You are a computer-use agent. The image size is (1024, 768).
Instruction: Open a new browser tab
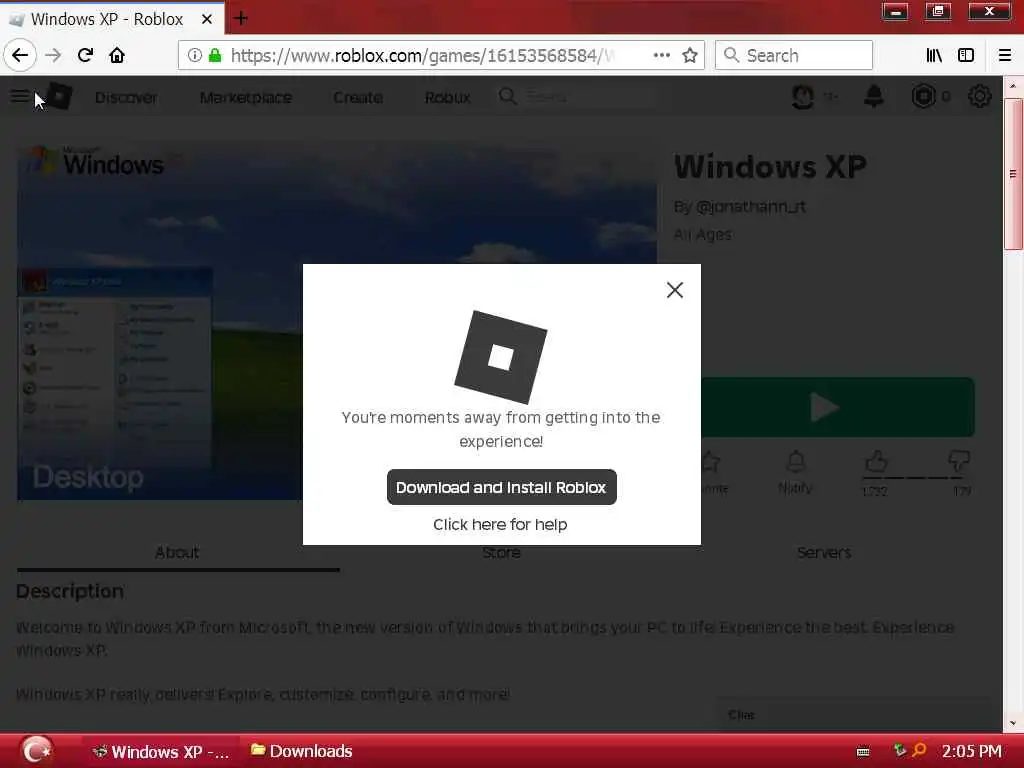(240, 18)
